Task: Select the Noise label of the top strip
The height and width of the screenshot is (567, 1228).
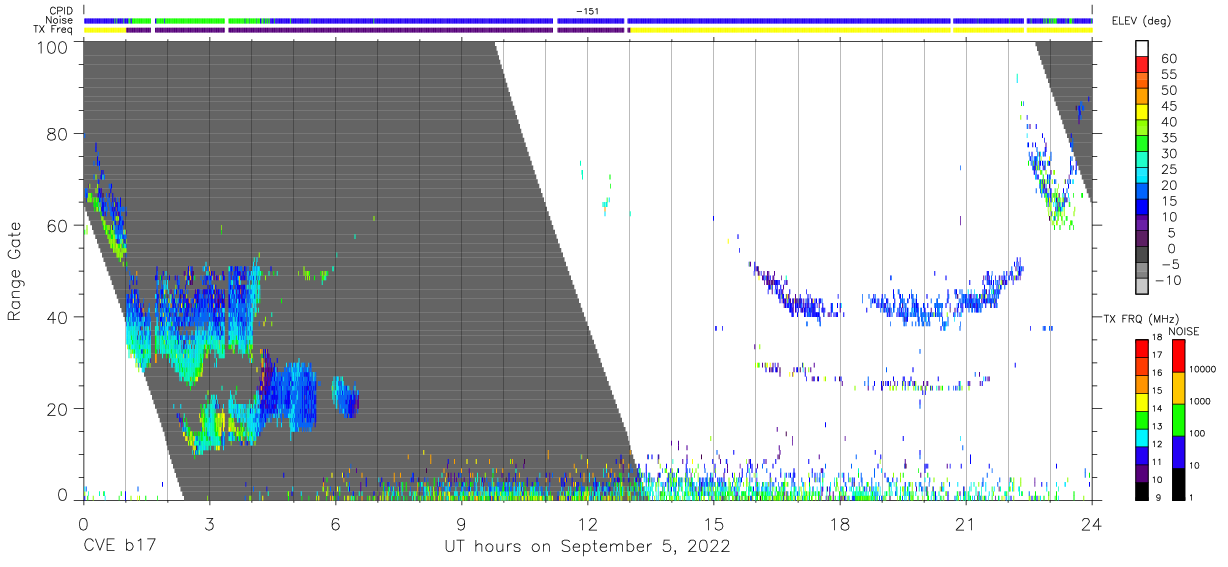Action: click(59, 20)
